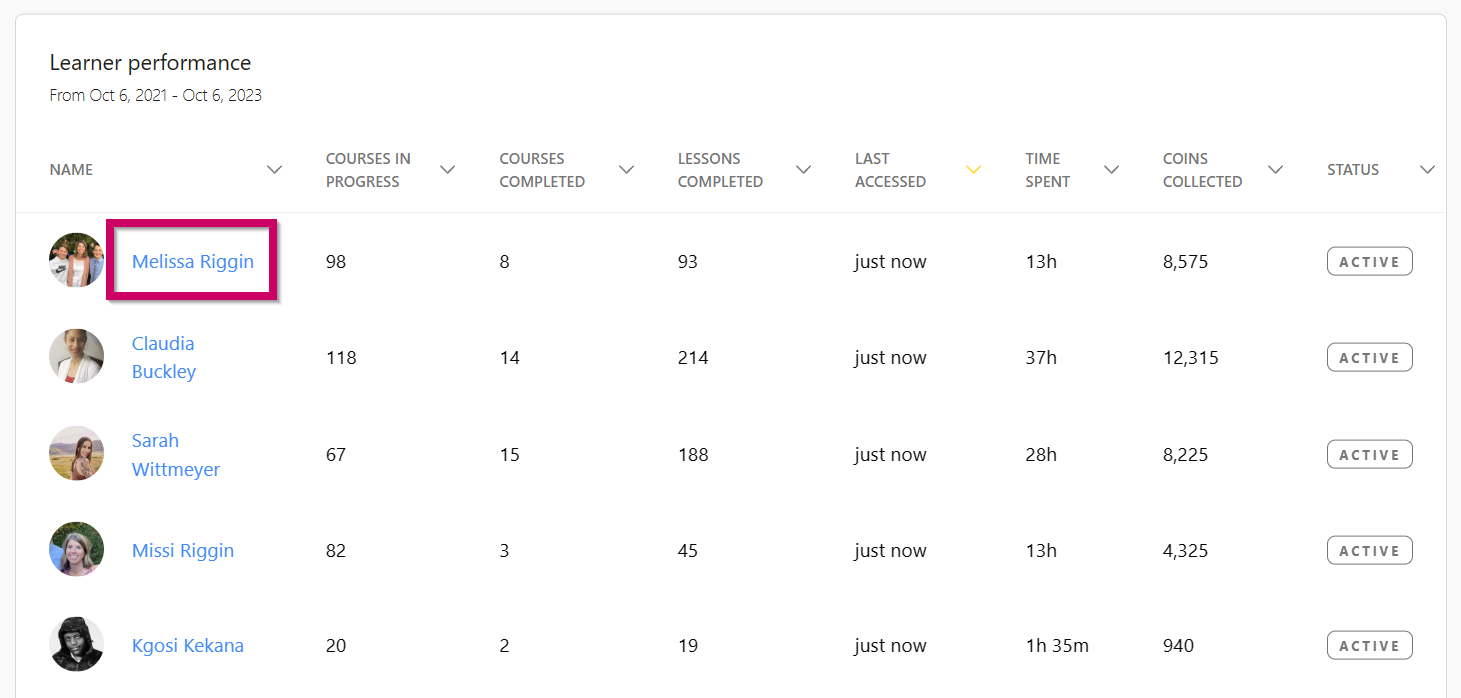Viewport: 1461px width, 698px height.
Task: Click Melissa Riggin's avatar photo
Action: [x=77, y=260]
